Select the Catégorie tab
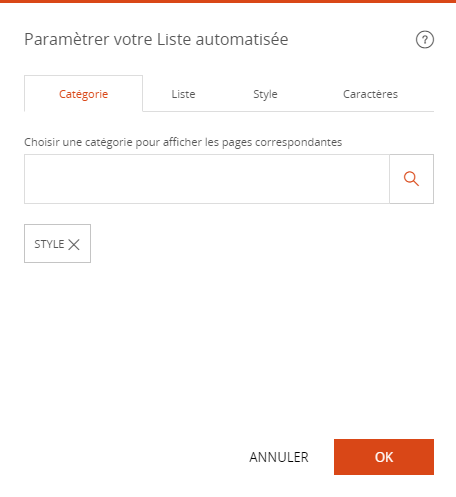 coord(83,94)
